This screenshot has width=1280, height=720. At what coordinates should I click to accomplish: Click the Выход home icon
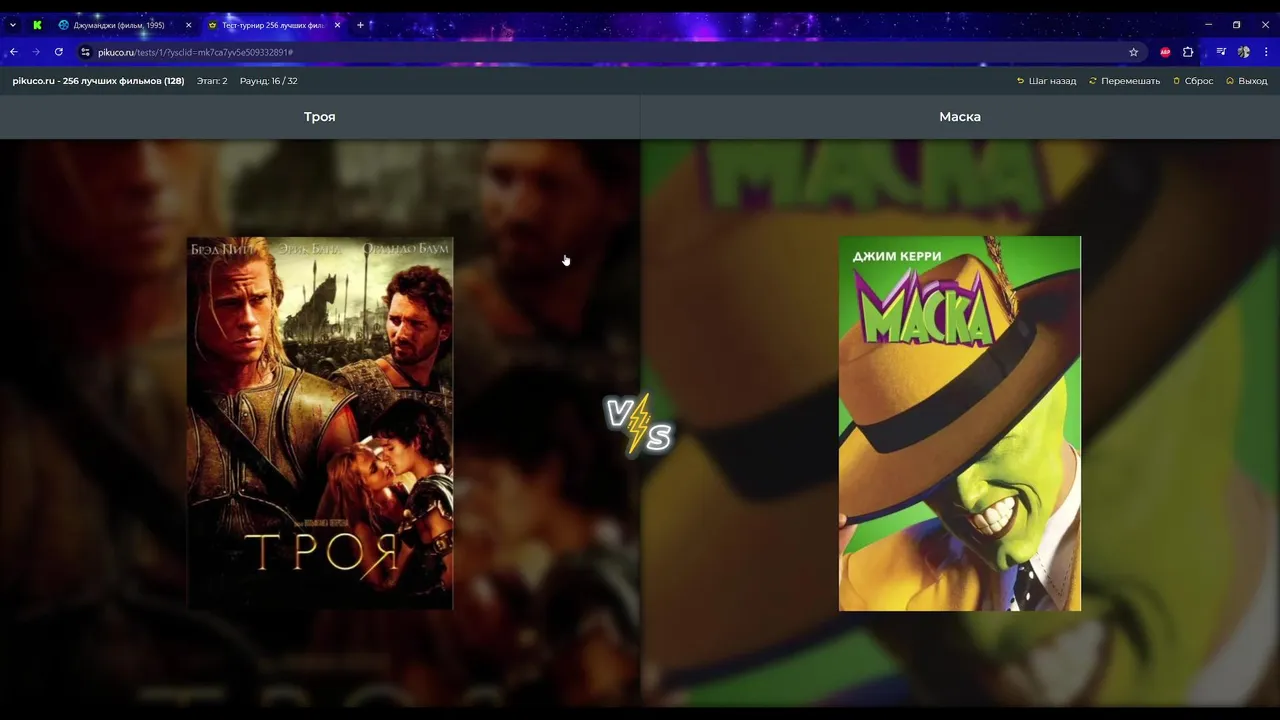point(1230,81)
